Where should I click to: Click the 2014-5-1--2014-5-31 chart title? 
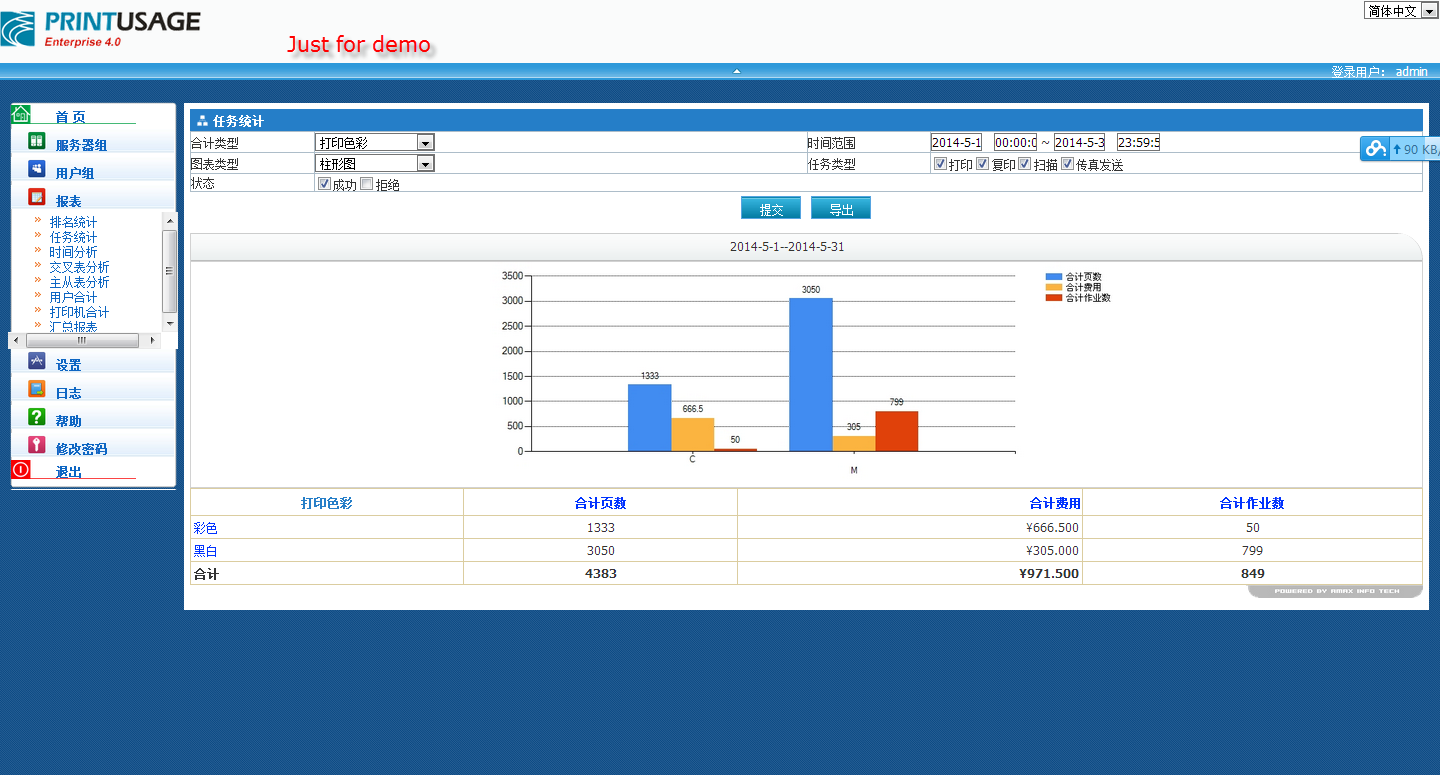[x=787, y=246]
